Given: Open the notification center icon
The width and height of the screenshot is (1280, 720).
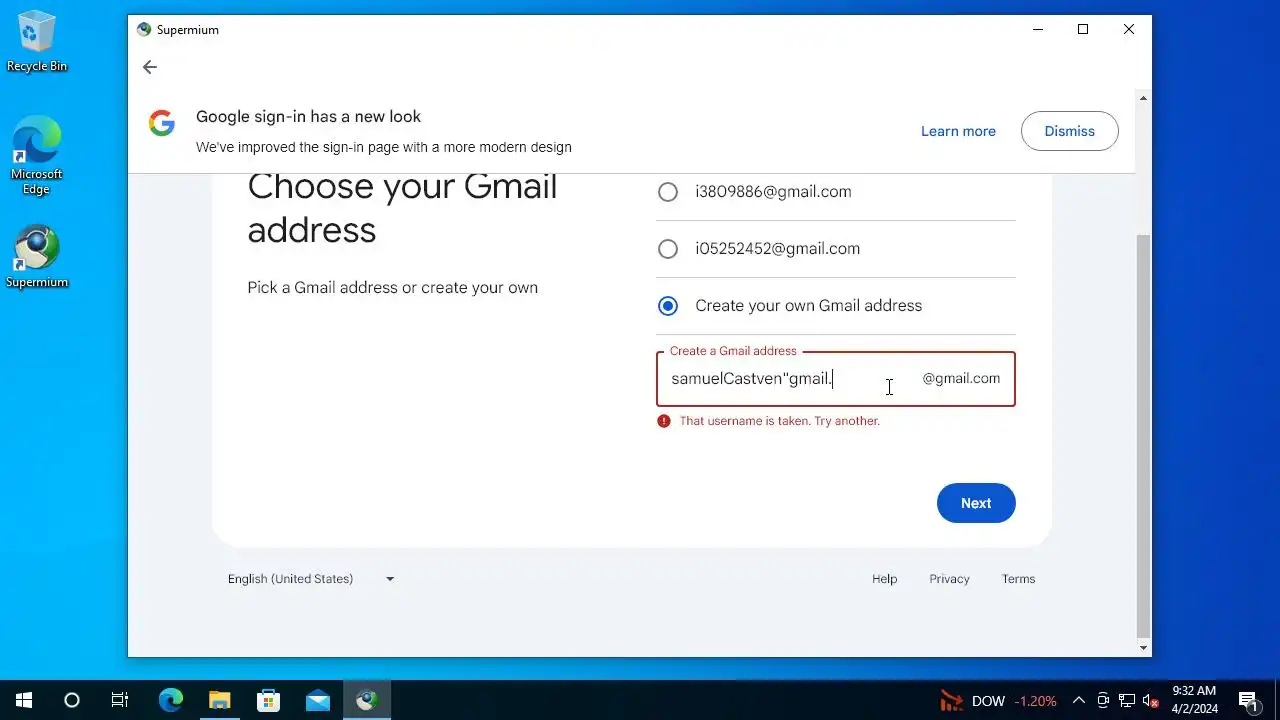Looking at the screenshot, I should pyautogui.click(x=1248, y=701).
